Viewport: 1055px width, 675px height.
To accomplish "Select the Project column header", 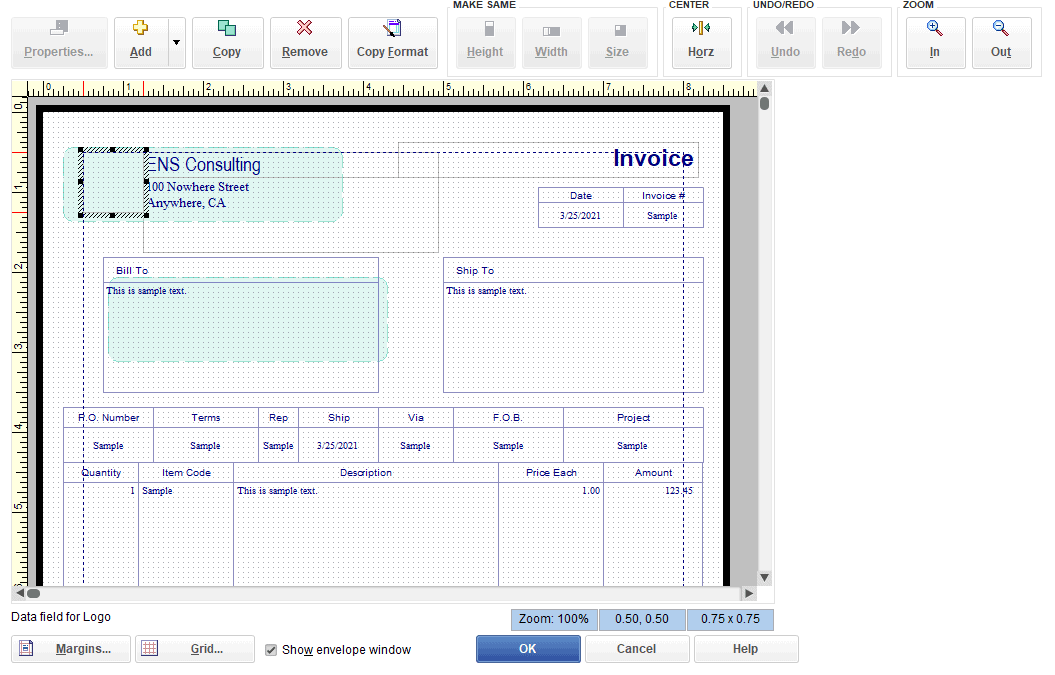I will [634, 417].
